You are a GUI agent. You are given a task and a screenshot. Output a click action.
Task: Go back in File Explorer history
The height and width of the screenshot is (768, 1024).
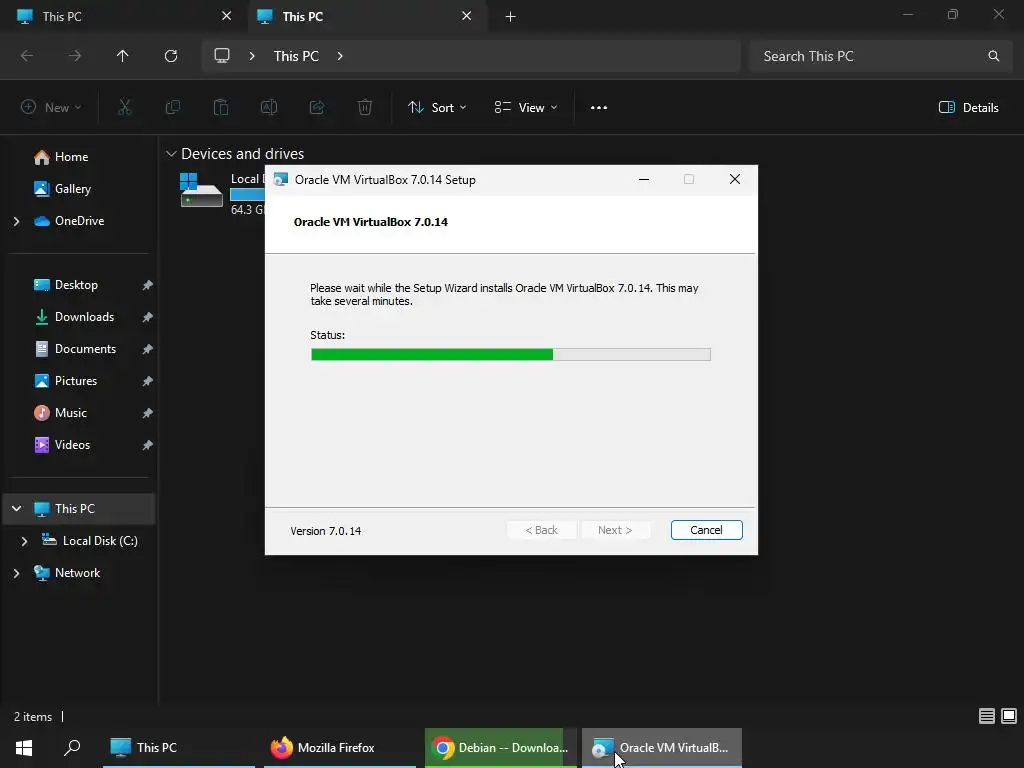27,56
